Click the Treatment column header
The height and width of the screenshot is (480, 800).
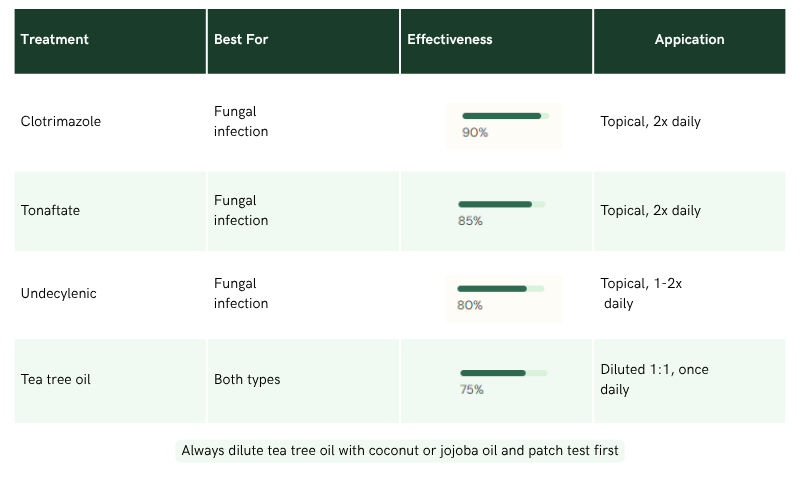click(x=55, y=40)
